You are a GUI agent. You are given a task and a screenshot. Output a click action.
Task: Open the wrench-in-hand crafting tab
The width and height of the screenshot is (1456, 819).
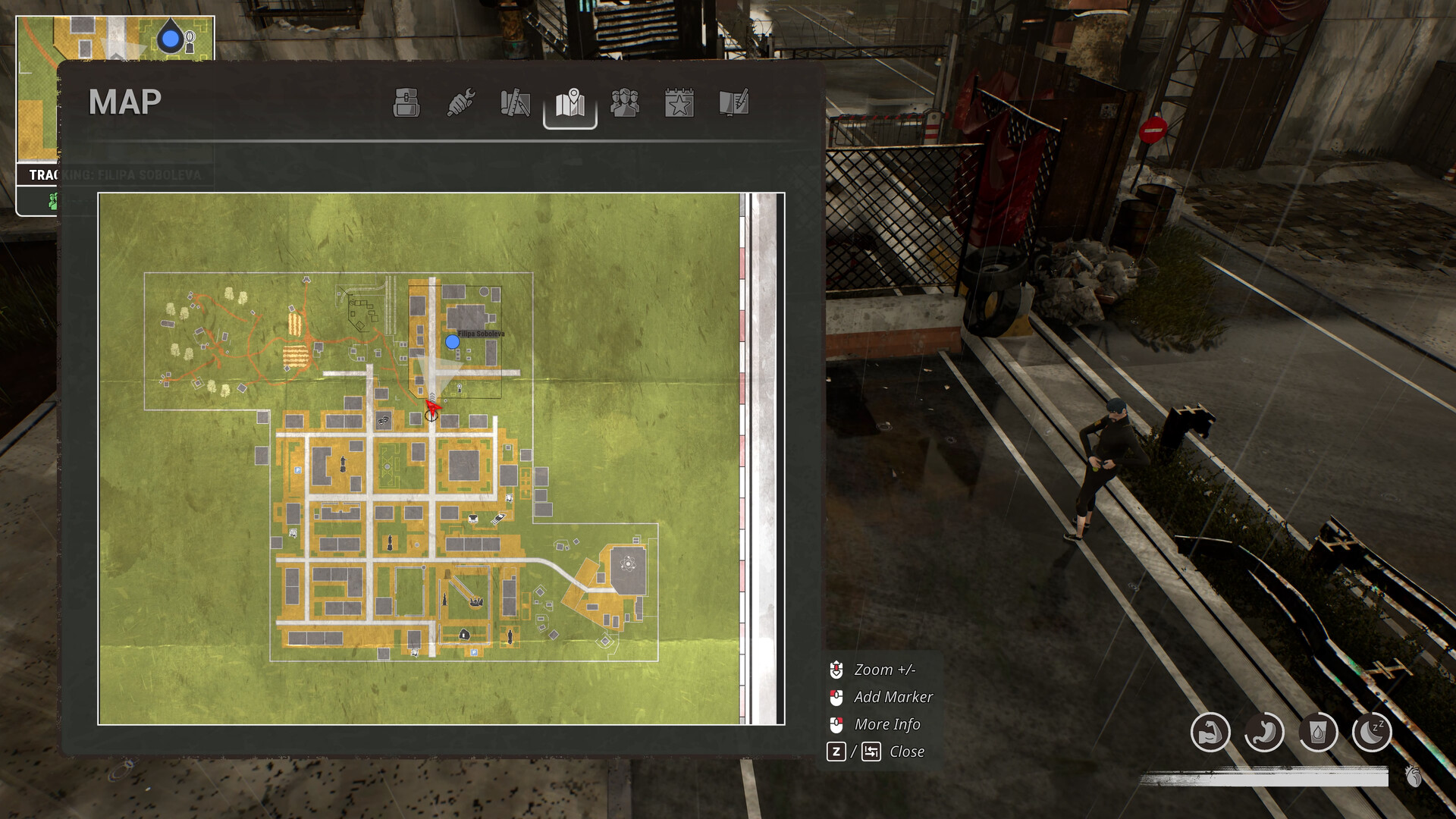tap(461, 103)
